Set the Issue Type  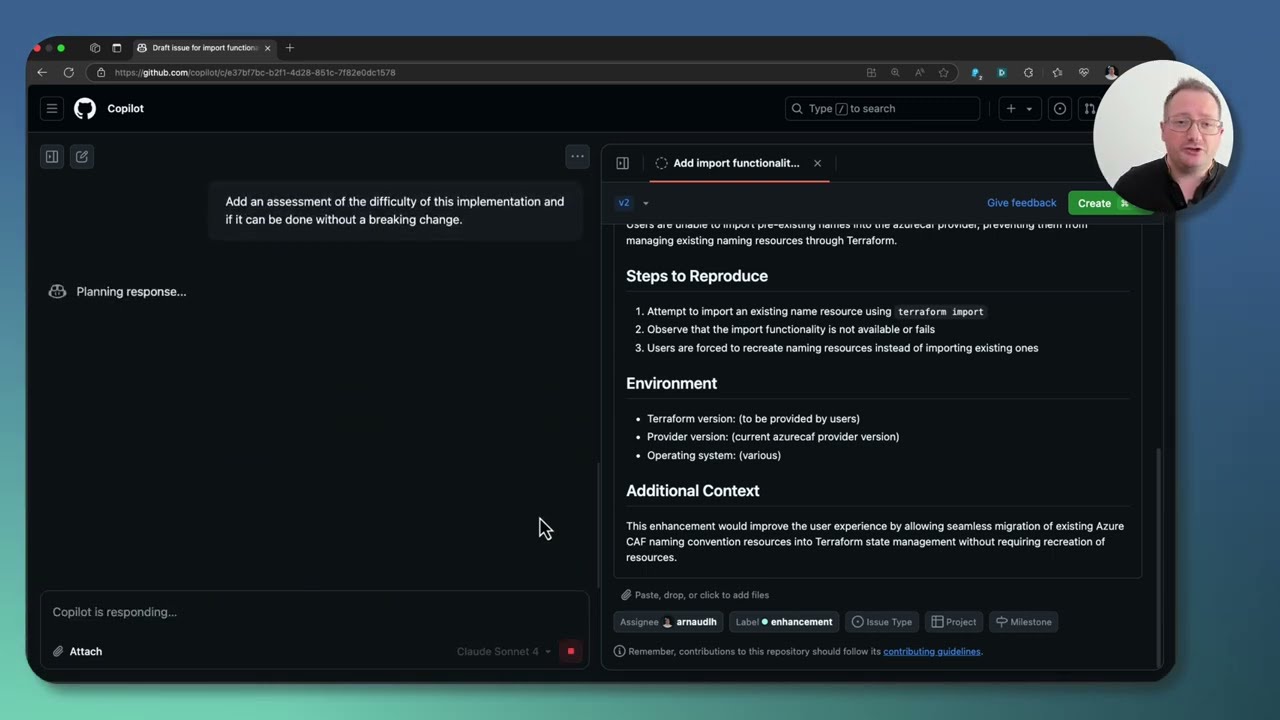click(x=882, y=622)
